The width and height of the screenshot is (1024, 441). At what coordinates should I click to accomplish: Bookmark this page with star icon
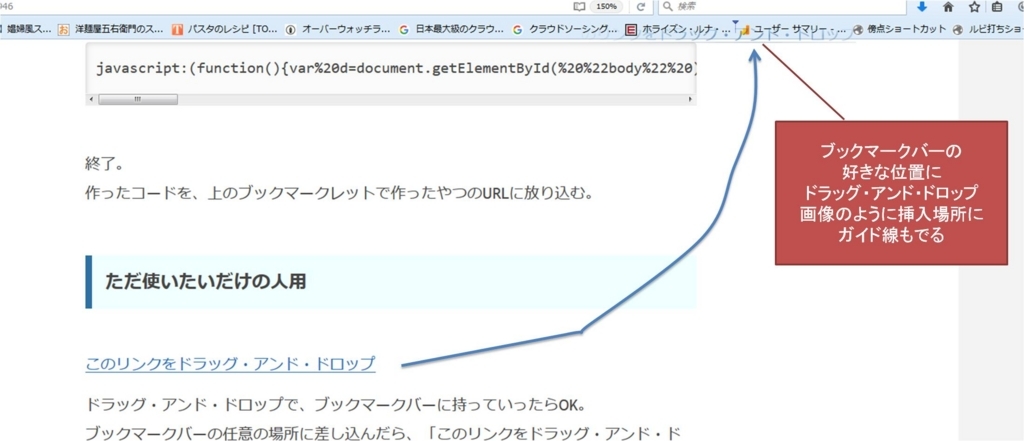pyautogui.click(x=974, y=7)
